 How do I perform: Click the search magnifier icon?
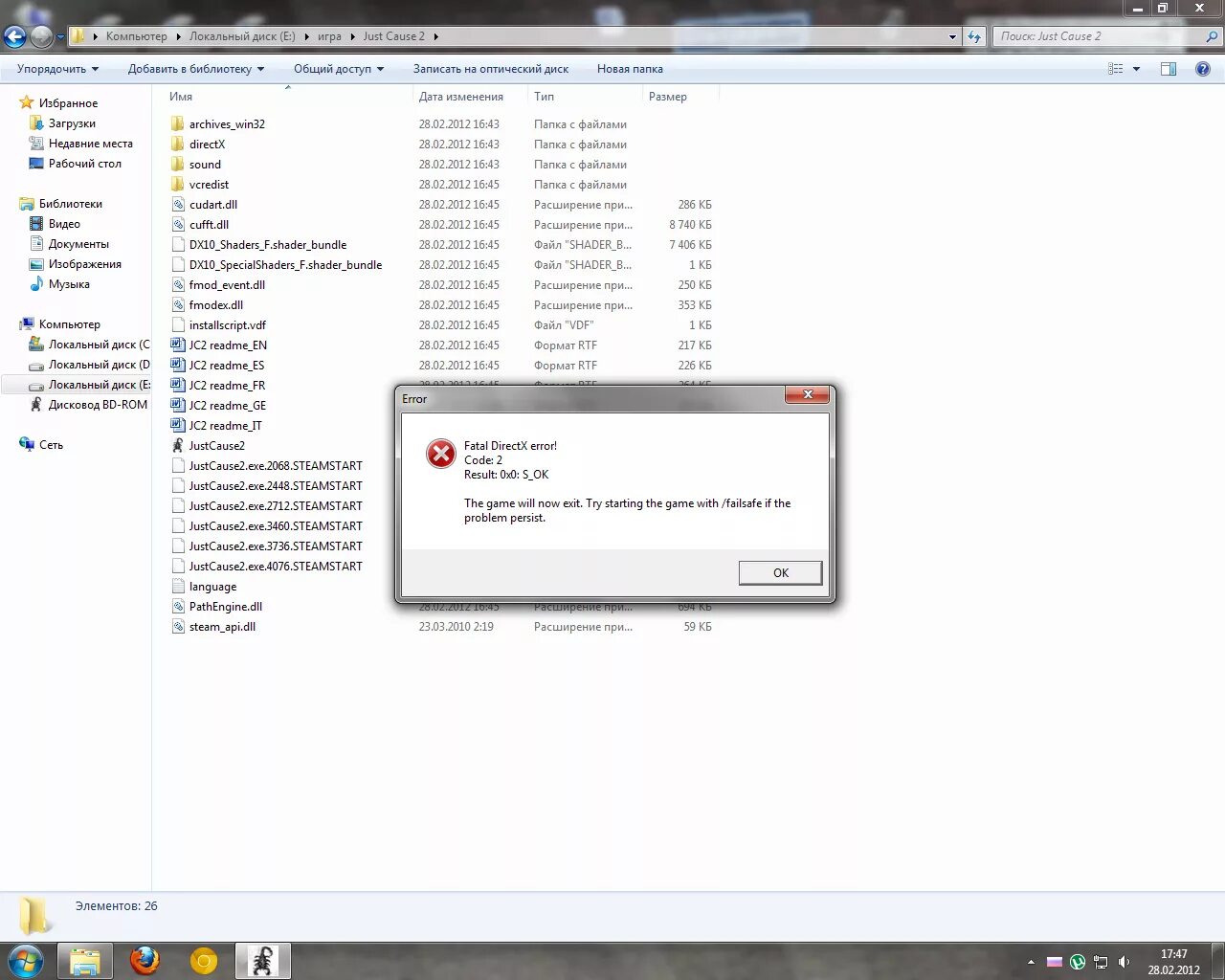click(x=1212, y=36)
